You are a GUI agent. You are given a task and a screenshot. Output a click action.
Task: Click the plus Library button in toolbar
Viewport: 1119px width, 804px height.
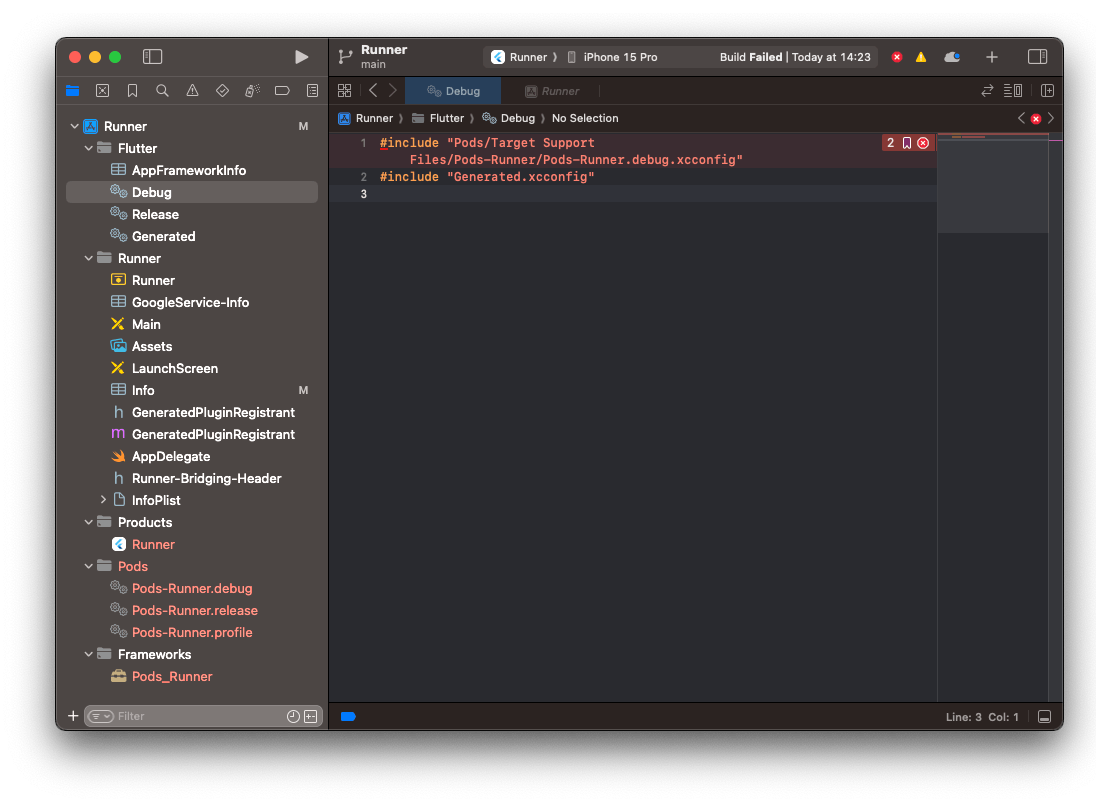(x=992, y=57)
